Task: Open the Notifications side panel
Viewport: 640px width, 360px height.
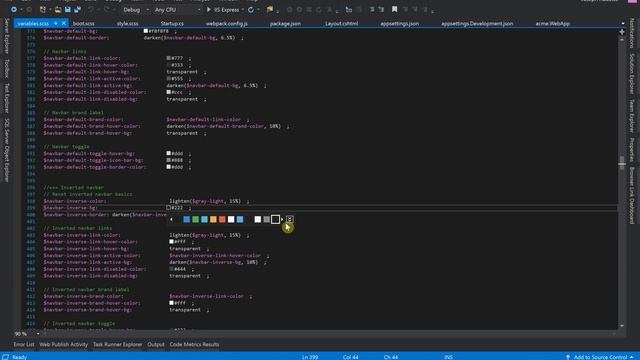Action: tap(632, 33)
